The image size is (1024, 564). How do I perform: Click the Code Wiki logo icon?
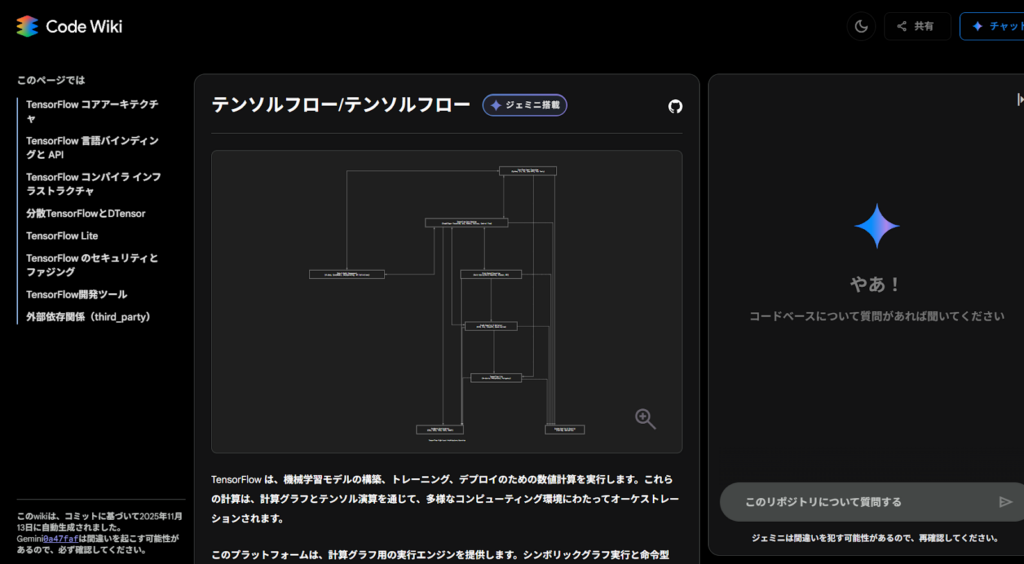(27, 26)
